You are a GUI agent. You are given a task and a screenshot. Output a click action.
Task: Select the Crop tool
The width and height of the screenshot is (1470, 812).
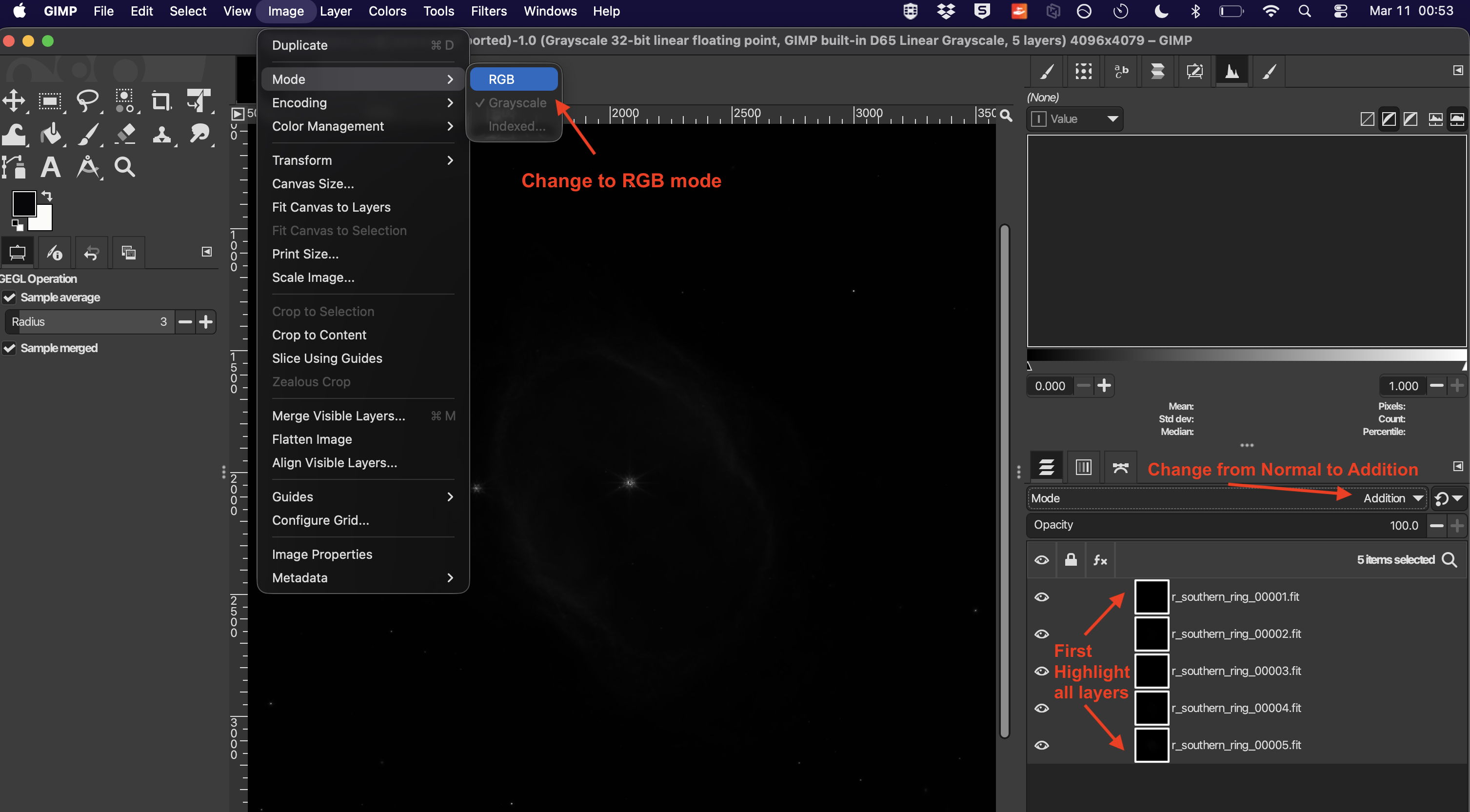(x=161, y=101)
